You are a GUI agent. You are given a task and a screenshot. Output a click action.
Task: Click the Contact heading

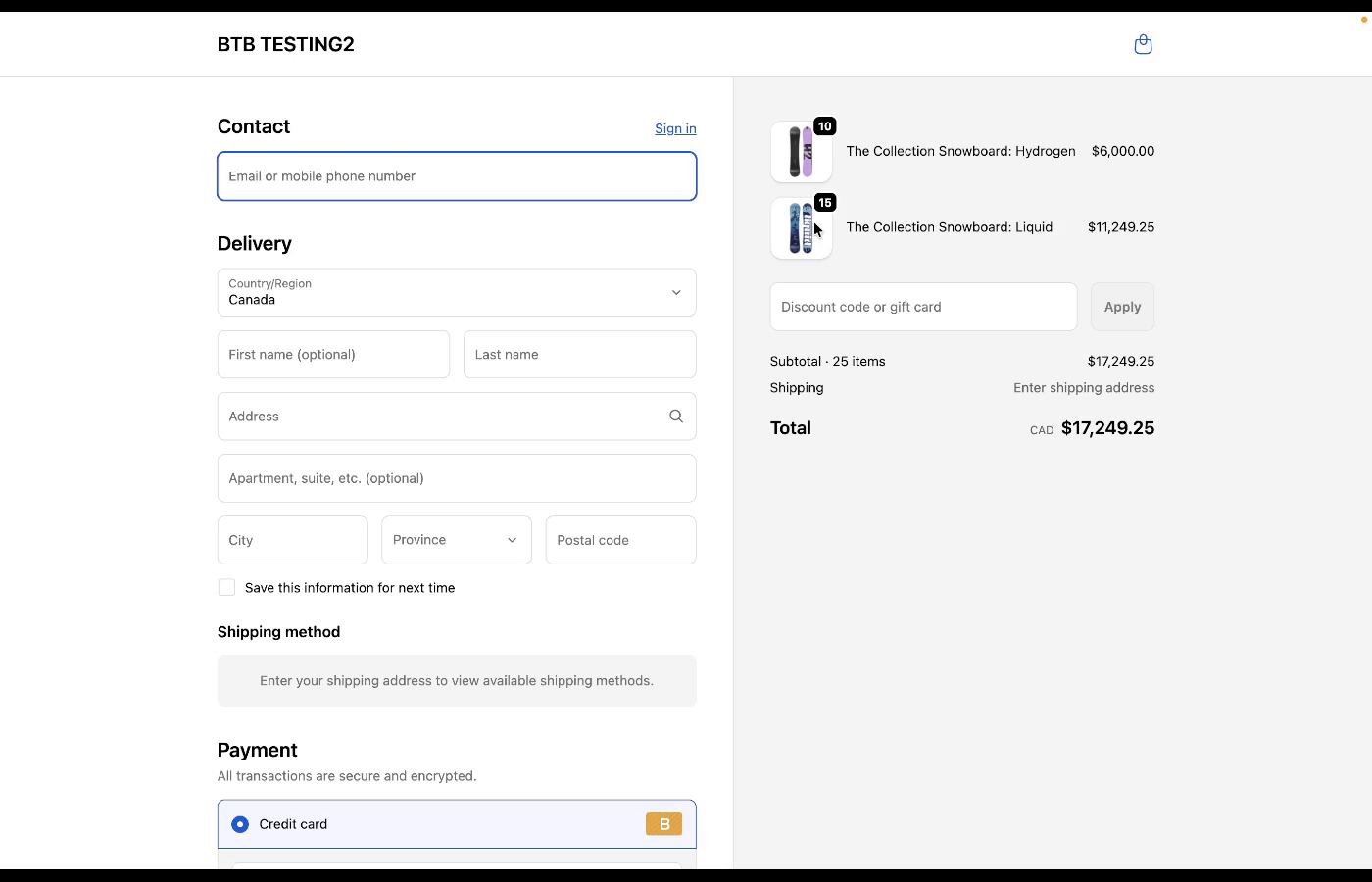point(254,126)
